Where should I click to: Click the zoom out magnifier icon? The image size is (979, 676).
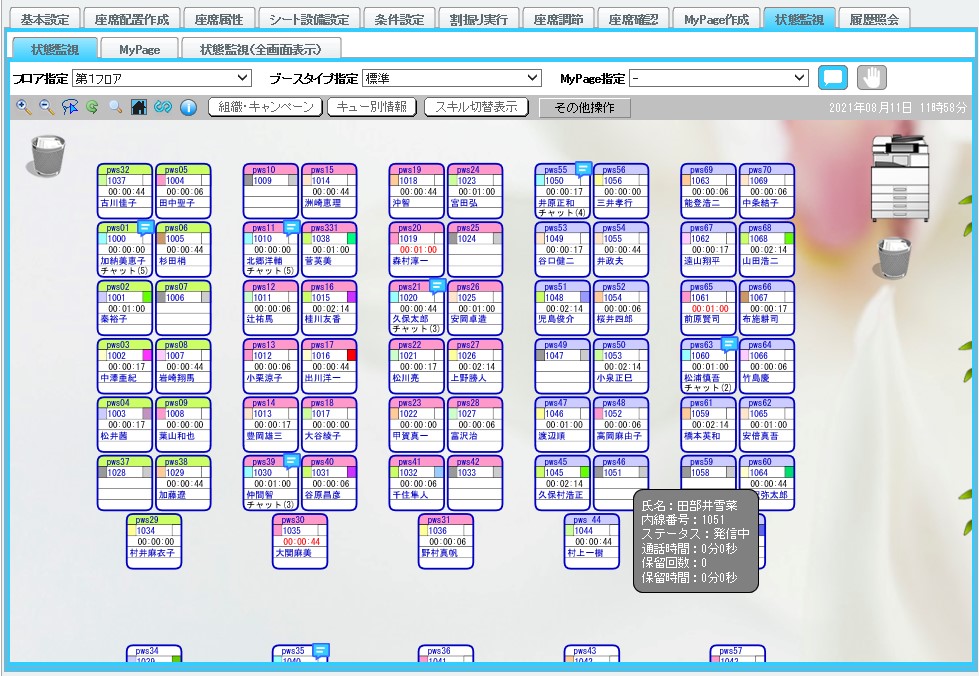coord(46,107)
